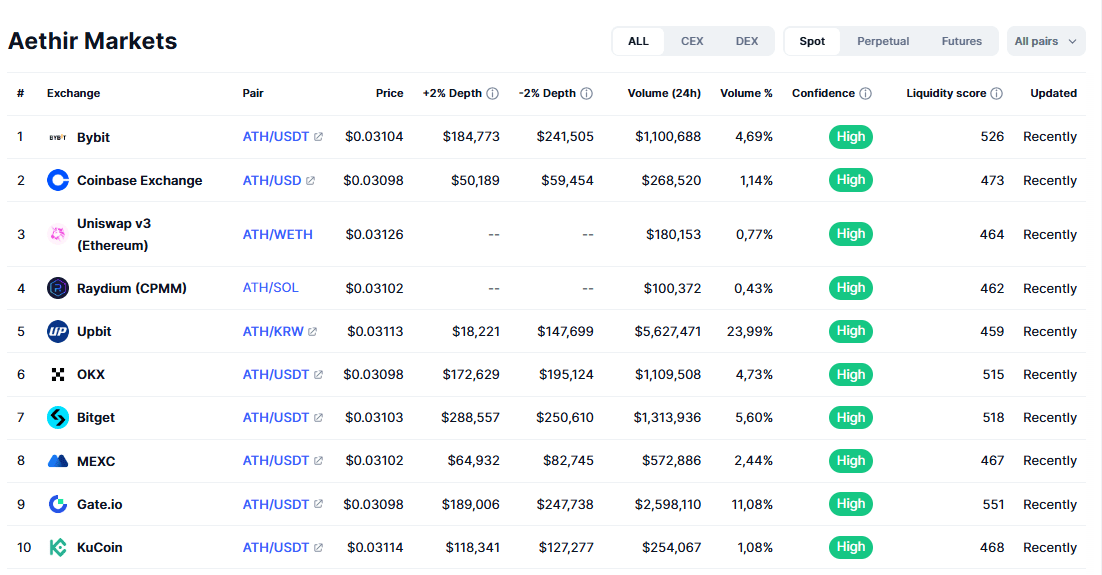Sort by the # column header
Image resolution: width=1102 pixels, height=575 pixels.
click(x=20, y=93)
